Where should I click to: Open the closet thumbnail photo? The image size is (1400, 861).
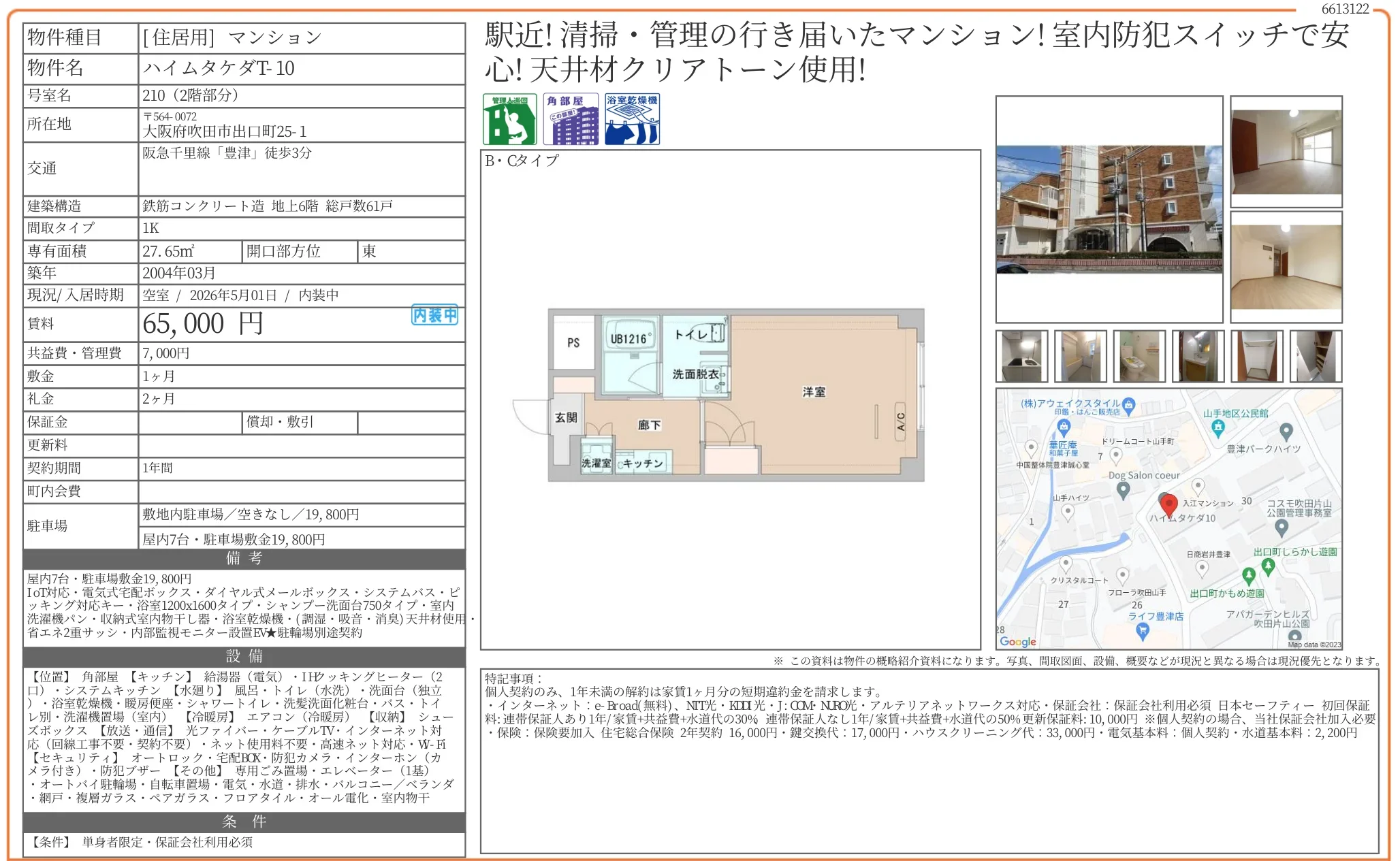(x=1257, y=356)
